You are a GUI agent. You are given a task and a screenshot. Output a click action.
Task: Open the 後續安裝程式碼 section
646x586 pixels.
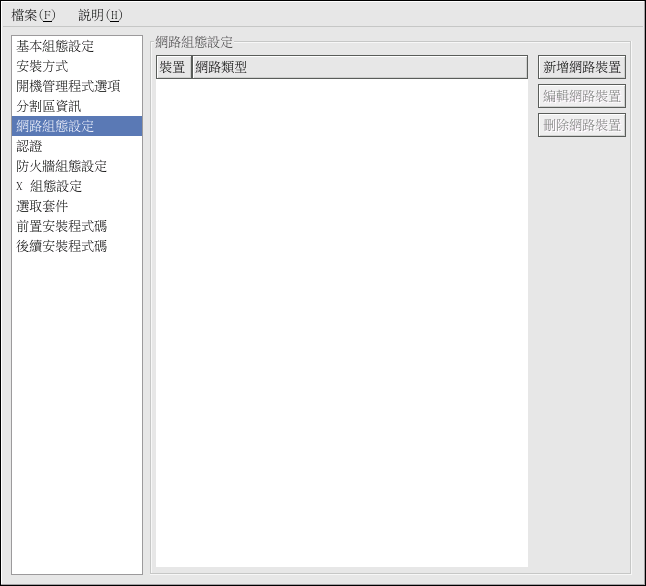[62, 246]
